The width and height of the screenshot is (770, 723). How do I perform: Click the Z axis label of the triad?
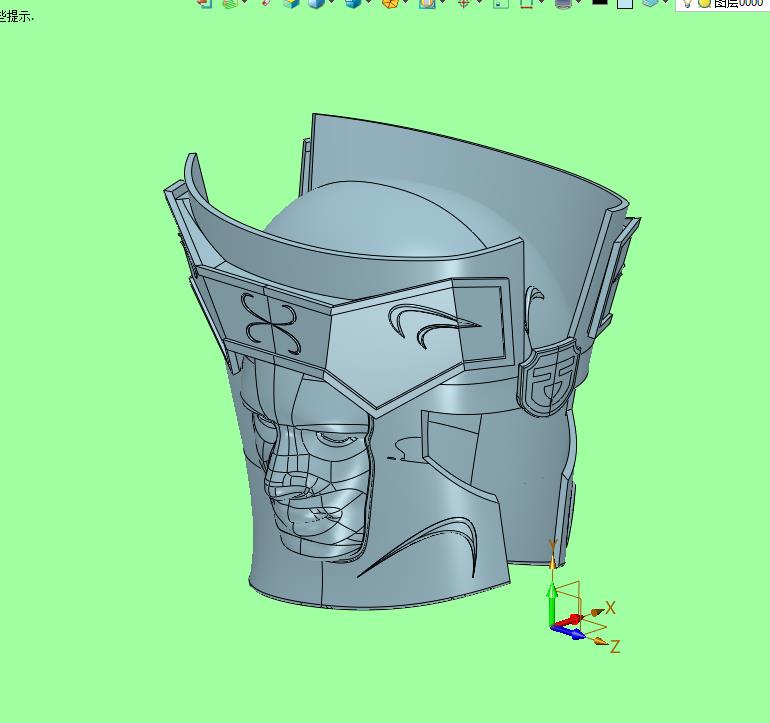615,646
